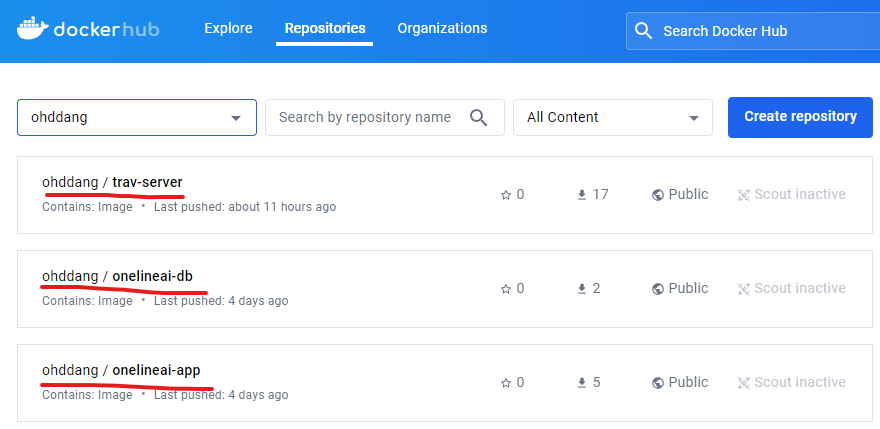Click the download icon on trav-server row
This screenshot has height=429, width=880.
coord(581,195)
